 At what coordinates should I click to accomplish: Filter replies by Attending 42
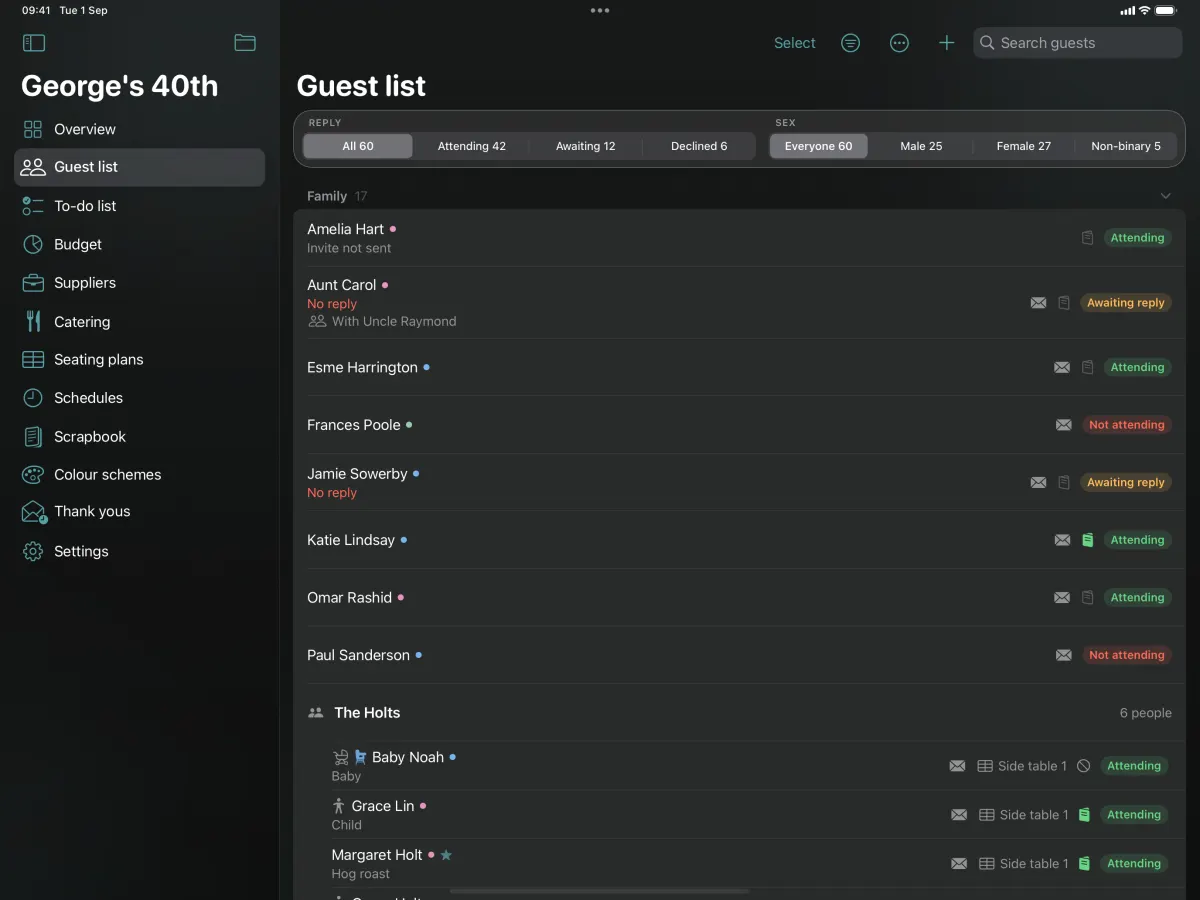472,146
